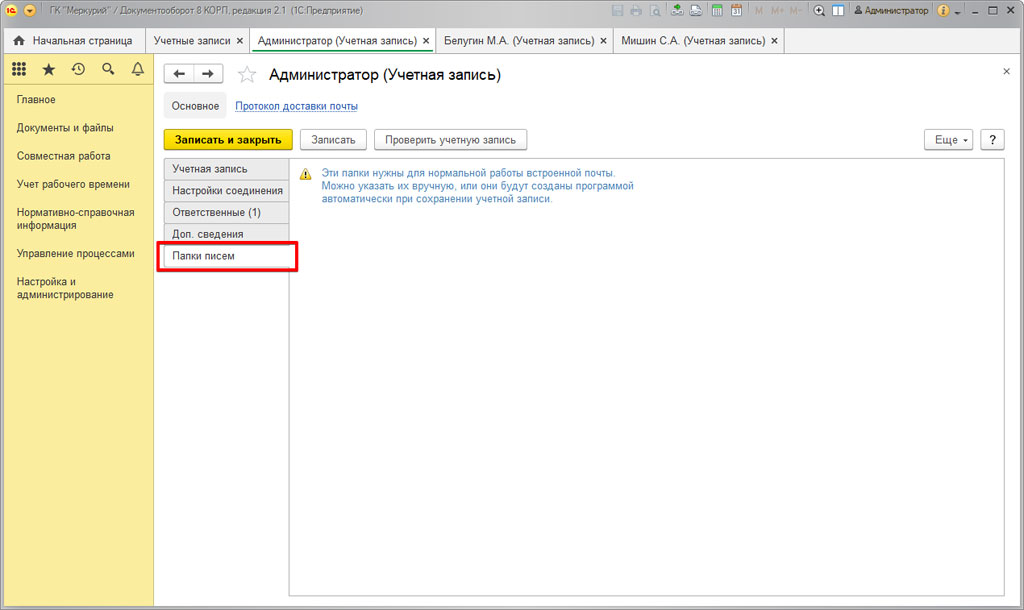Open Протокол доставки почты link

pyautogui.click(x=296, y=106)
